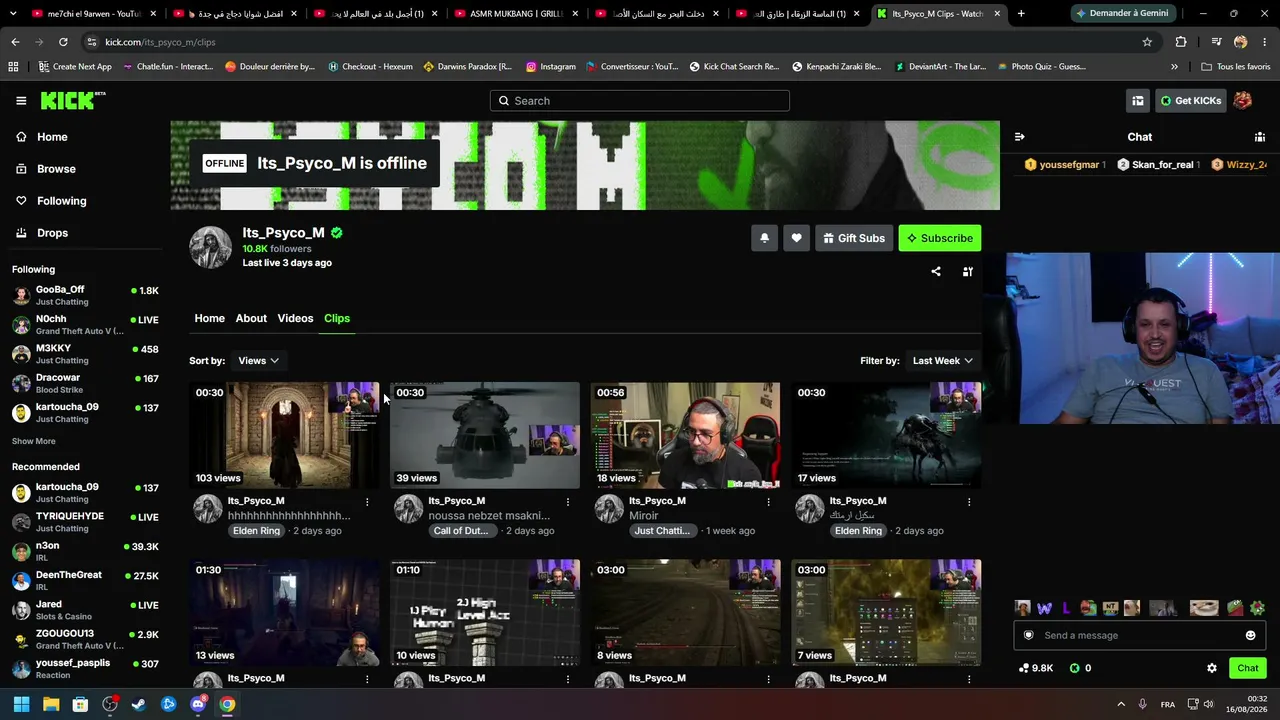
Task: Open the Chrome apps grid in bookmarks bar
Action: click(x=13, y=67)
